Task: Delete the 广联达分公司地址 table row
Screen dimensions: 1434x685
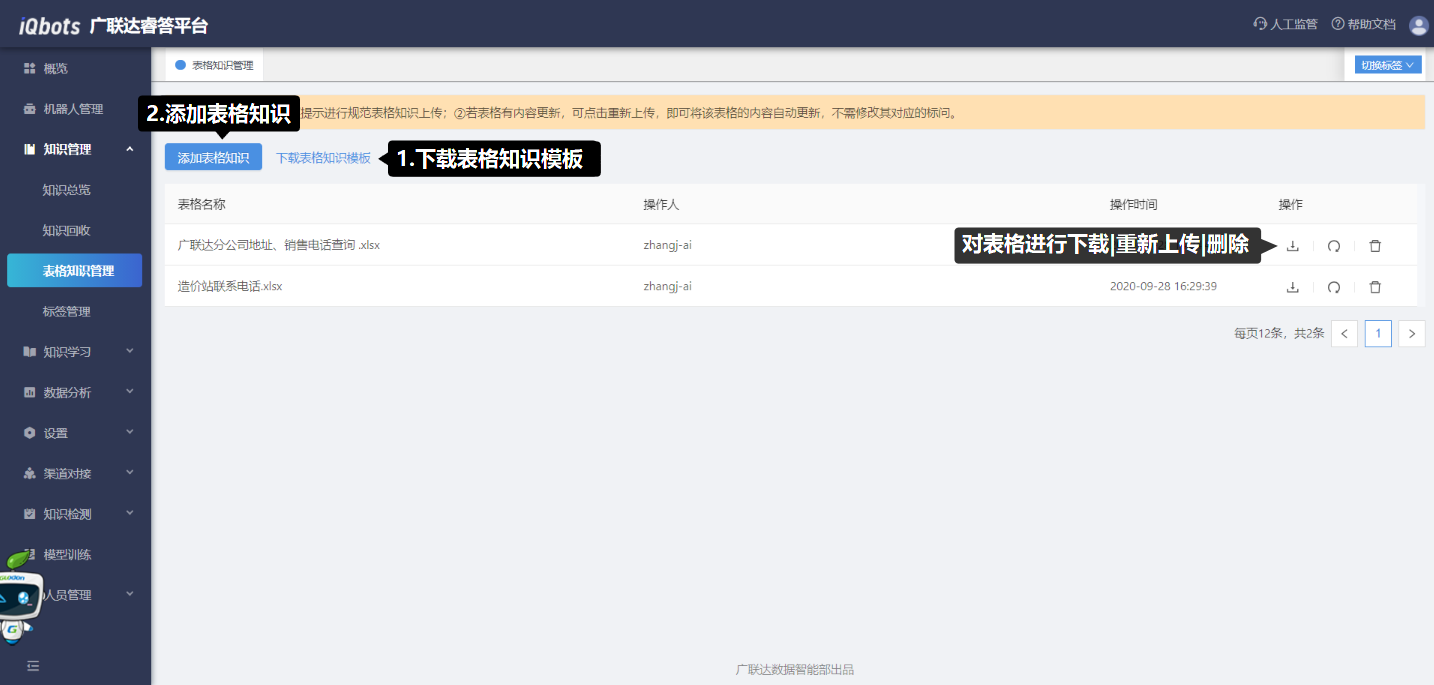Action: point(1375,246)
